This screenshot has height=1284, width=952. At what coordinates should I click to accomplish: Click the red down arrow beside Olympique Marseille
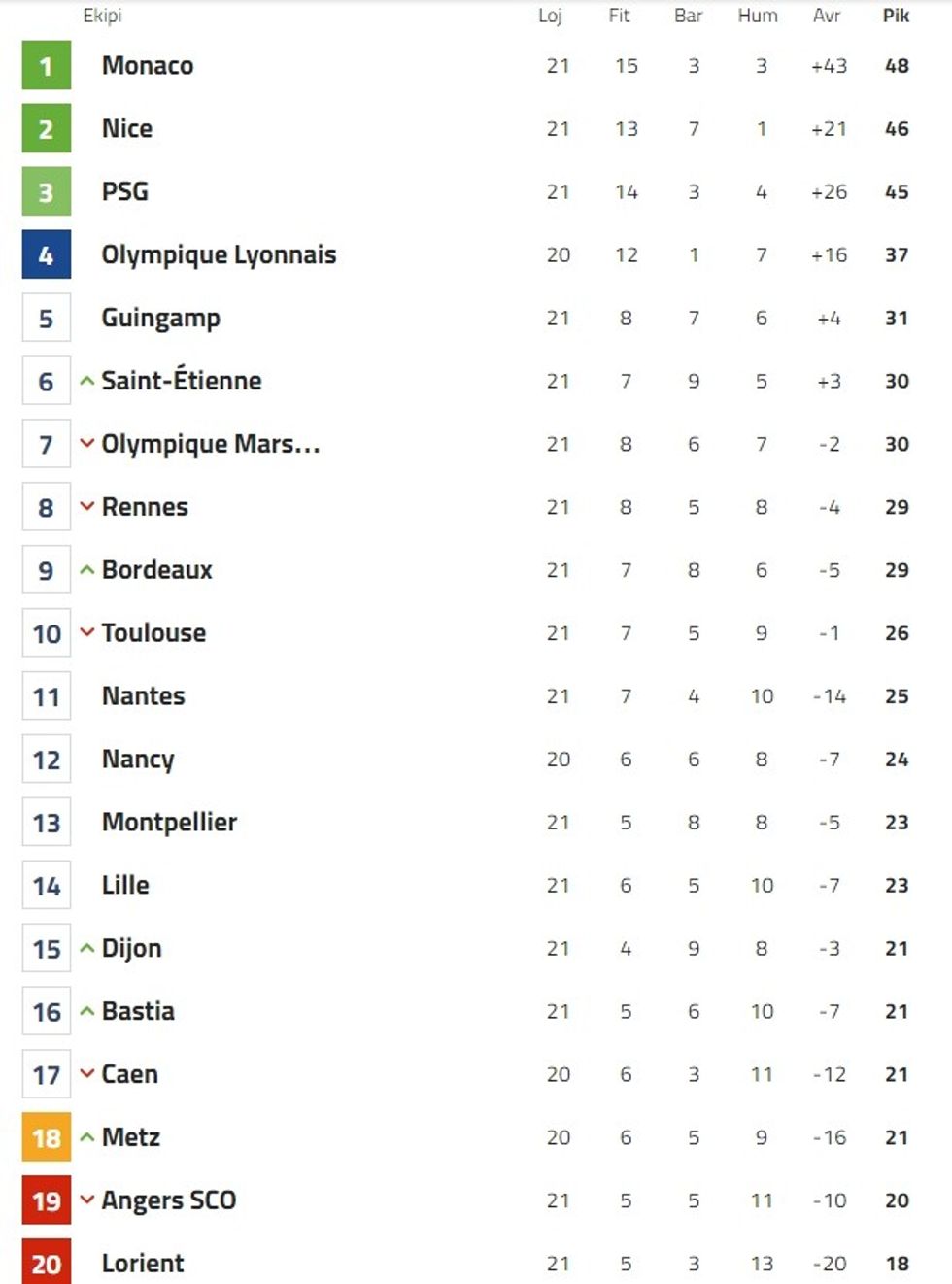coord(87,444)
